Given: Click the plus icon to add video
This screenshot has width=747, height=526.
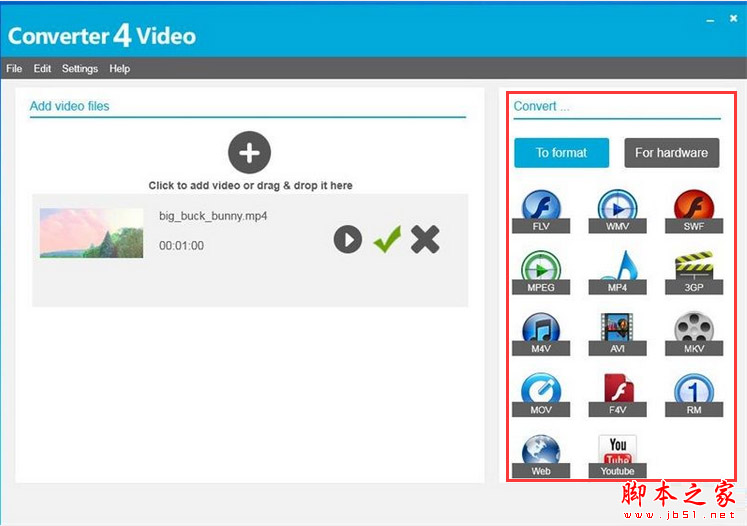Looking at the screenshot, I should click(250, 152).
